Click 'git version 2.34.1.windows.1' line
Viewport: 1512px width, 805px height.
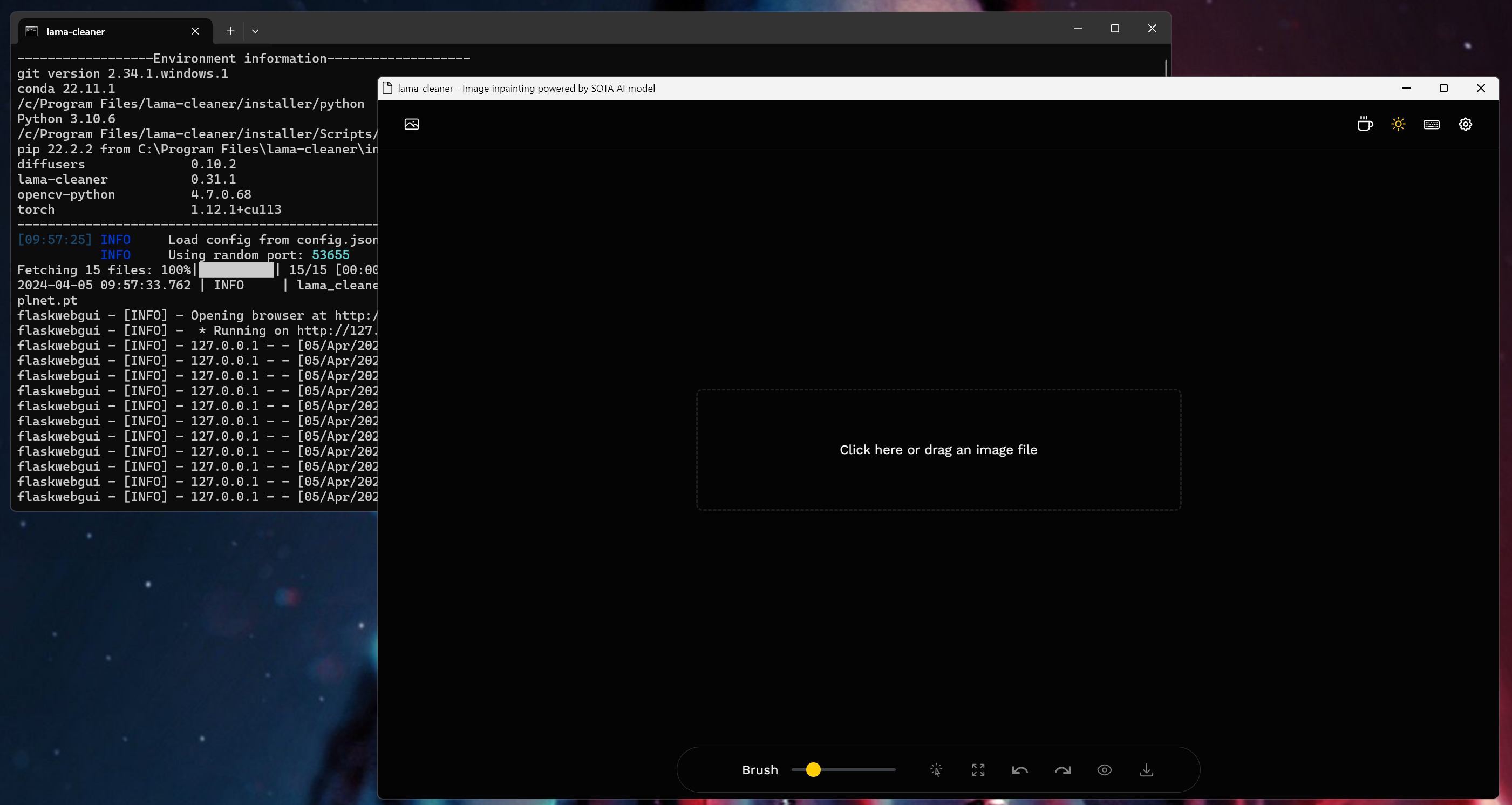click(x=122, y=73)
